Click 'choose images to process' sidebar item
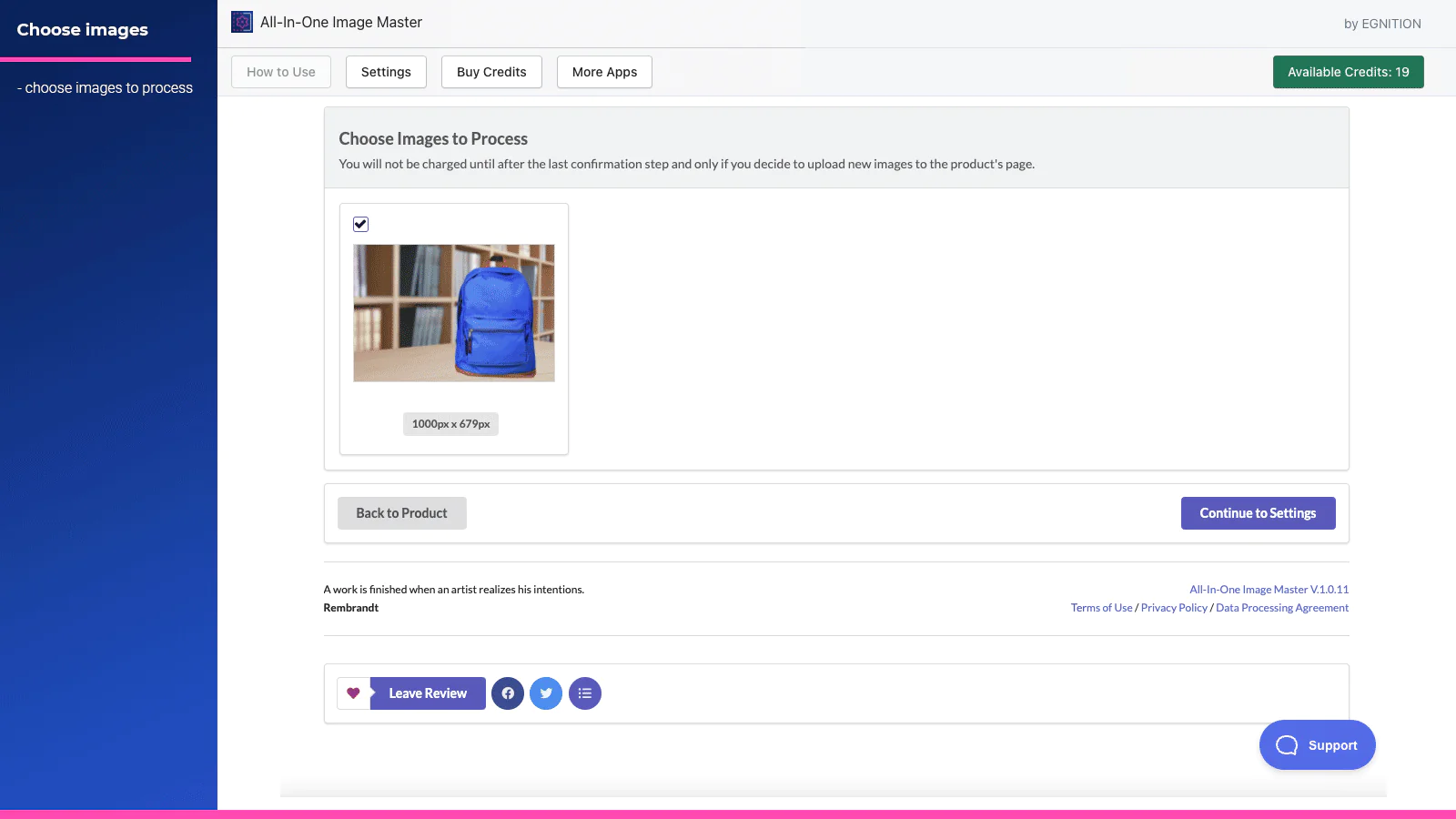The height and width of the screenshot is (819, 1456). [105, 88]
